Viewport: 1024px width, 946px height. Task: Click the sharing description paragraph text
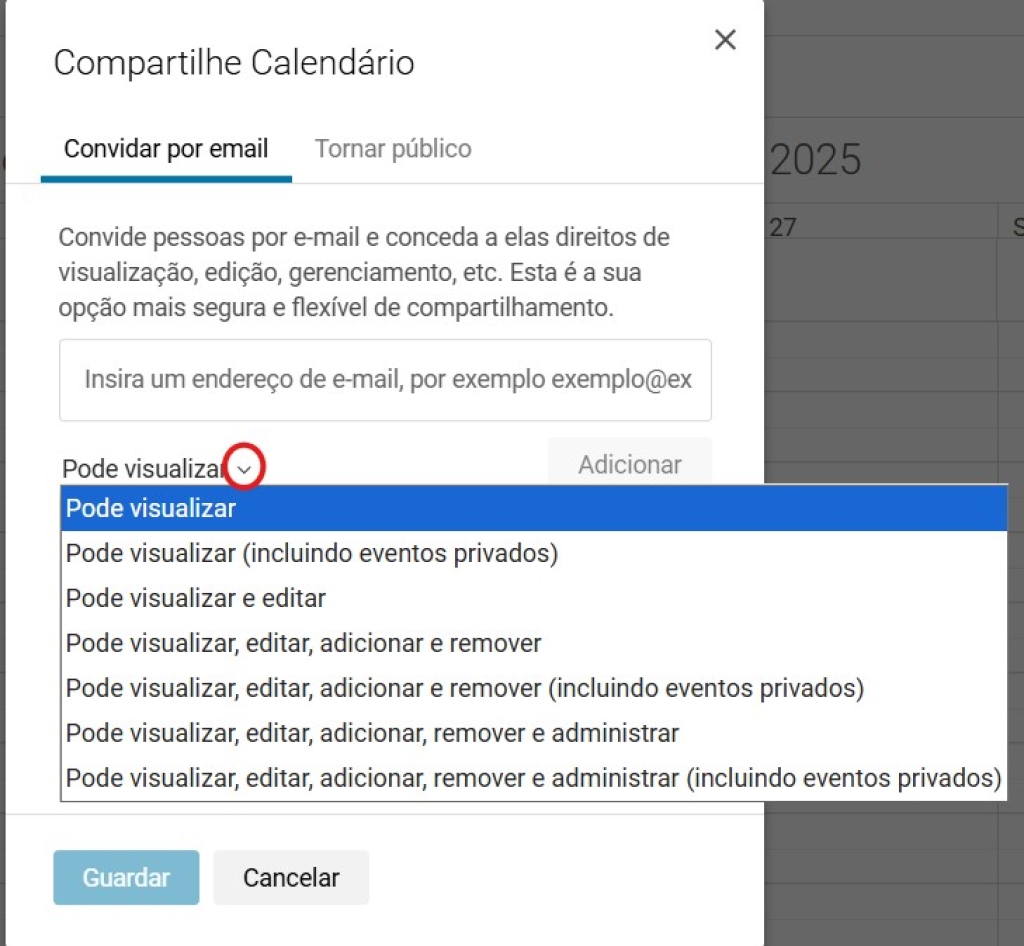pyautogui.click(x=364, y=272)
